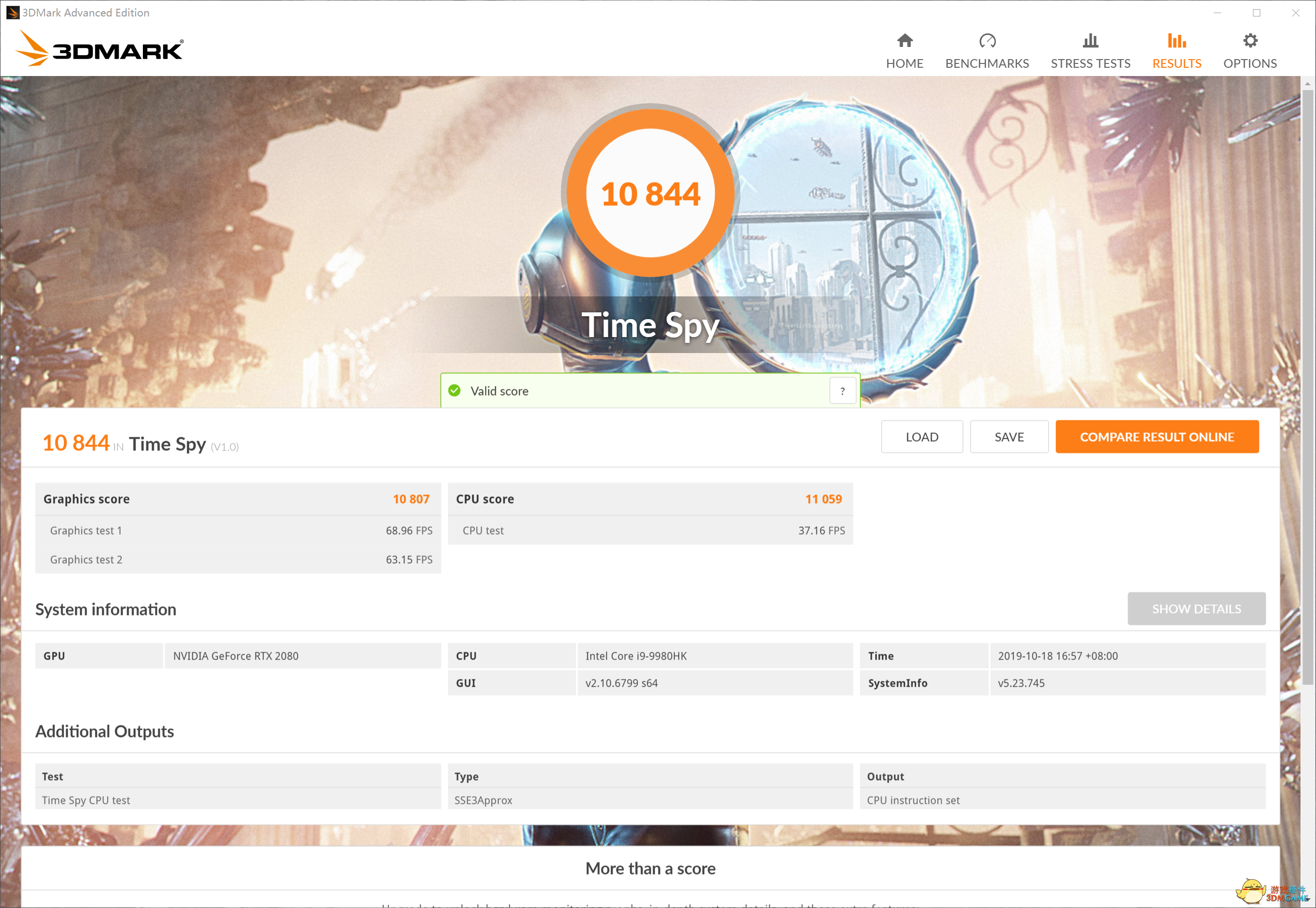Open Benchmarks via the gauge icon
The width and height of the screenshot is (1316, 908).
(987, 40)
